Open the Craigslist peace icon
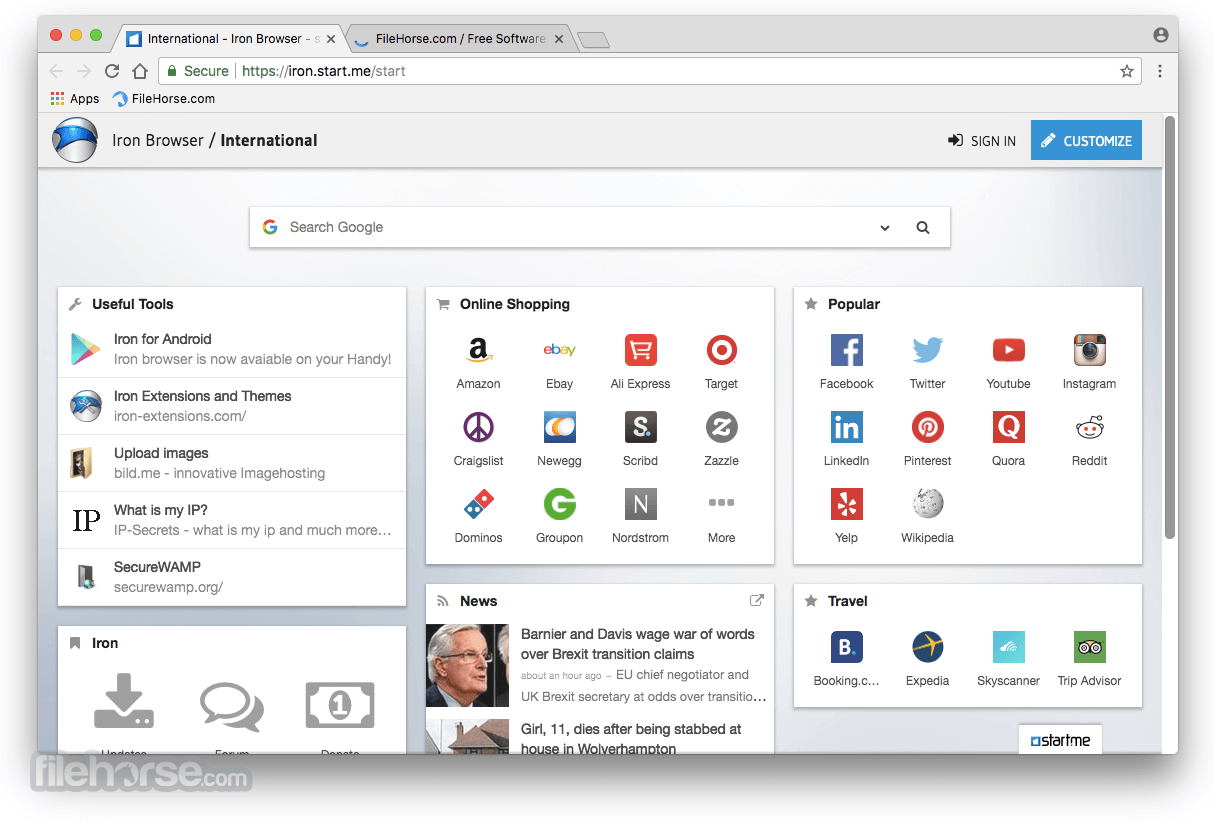 (x=478, y=427)
